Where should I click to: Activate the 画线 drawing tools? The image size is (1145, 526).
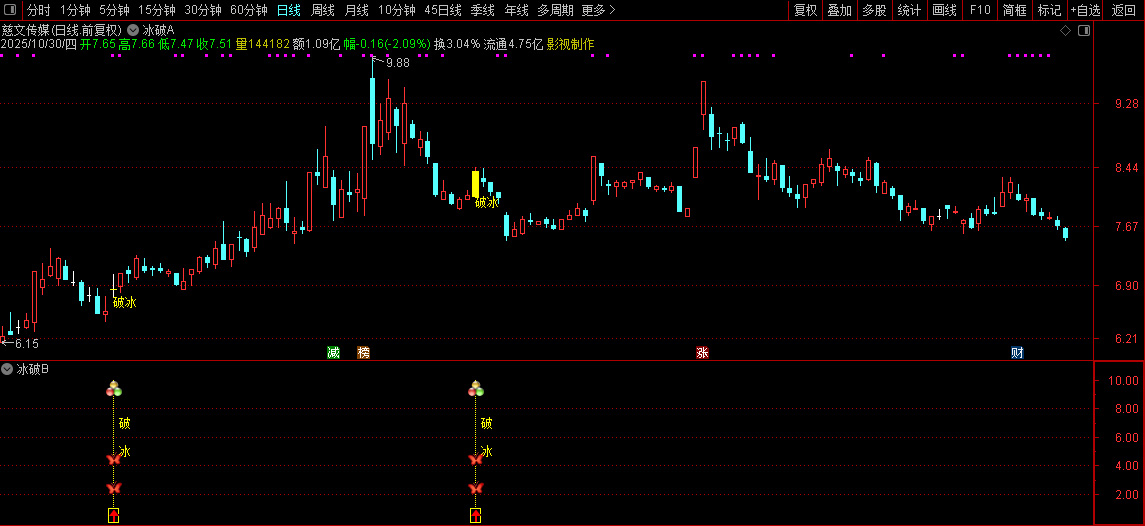click(944, 10)
